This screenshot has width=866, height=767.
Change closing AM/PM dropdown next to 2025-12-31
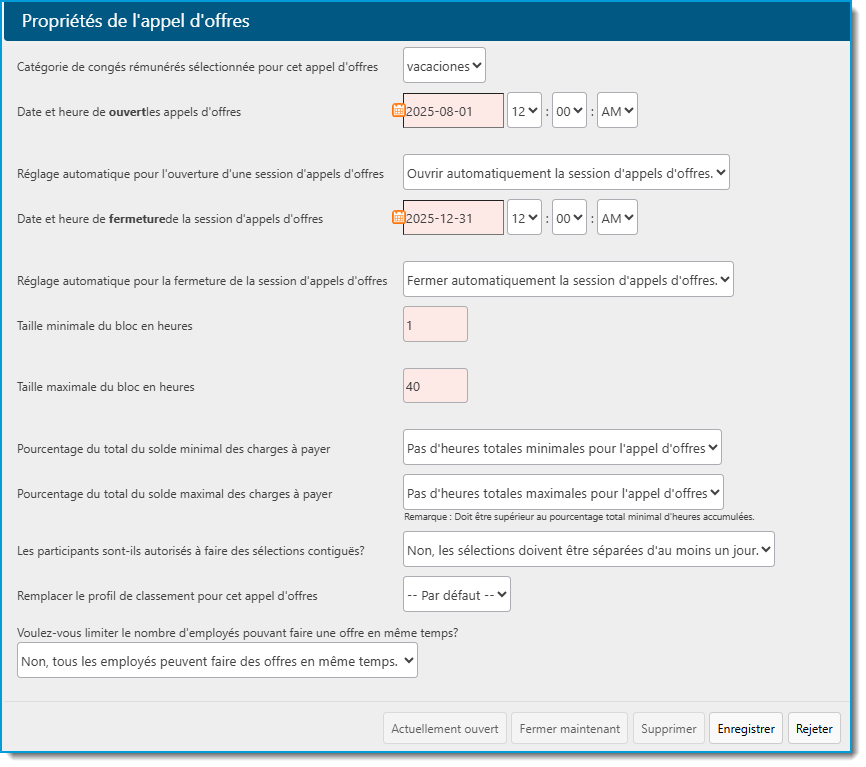tap(617, 218)
